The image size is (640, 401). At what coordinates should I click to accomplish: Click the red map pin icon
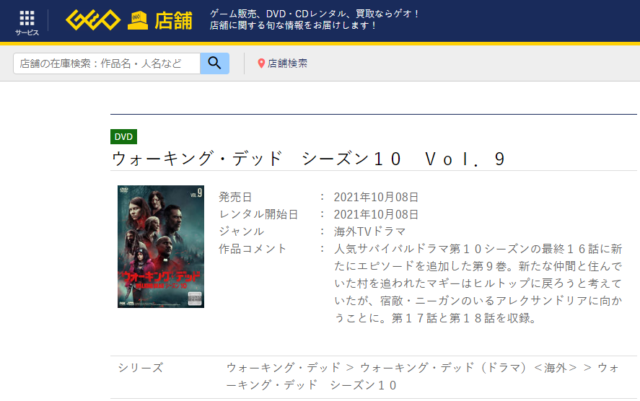[x=261, y=63]
